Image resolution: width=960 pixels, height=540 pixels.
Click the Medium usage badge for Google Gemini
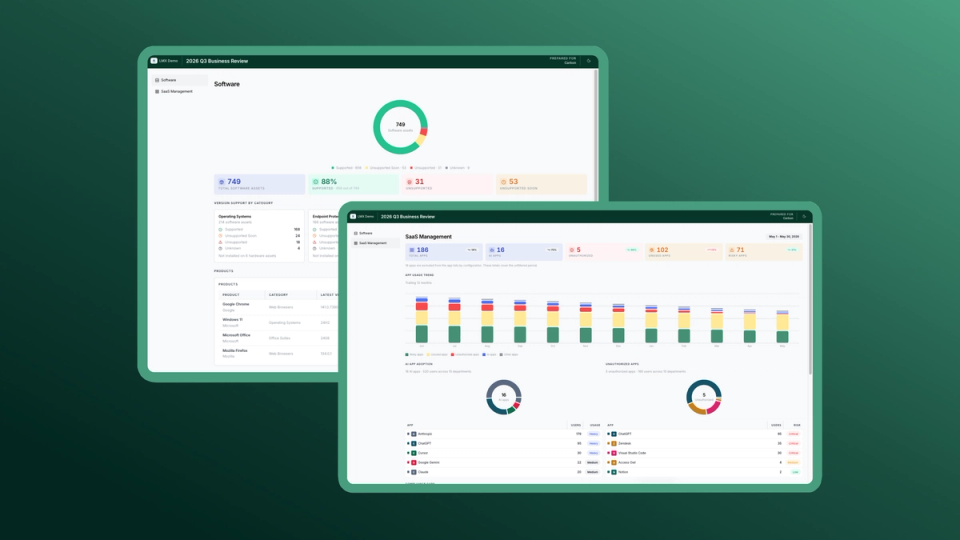click(593, 462)
